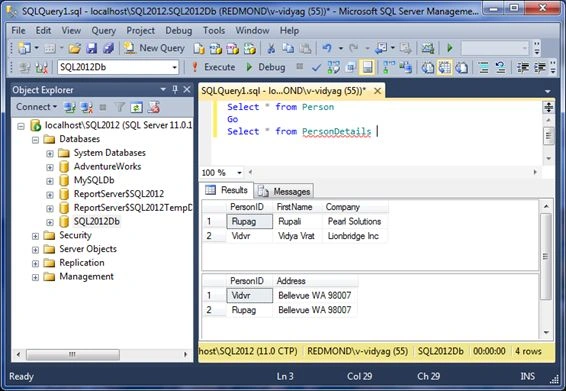The height and width of the screenshot is (391, 566).
Task: Click the Open File folder icon
Action: click(75, 48)
